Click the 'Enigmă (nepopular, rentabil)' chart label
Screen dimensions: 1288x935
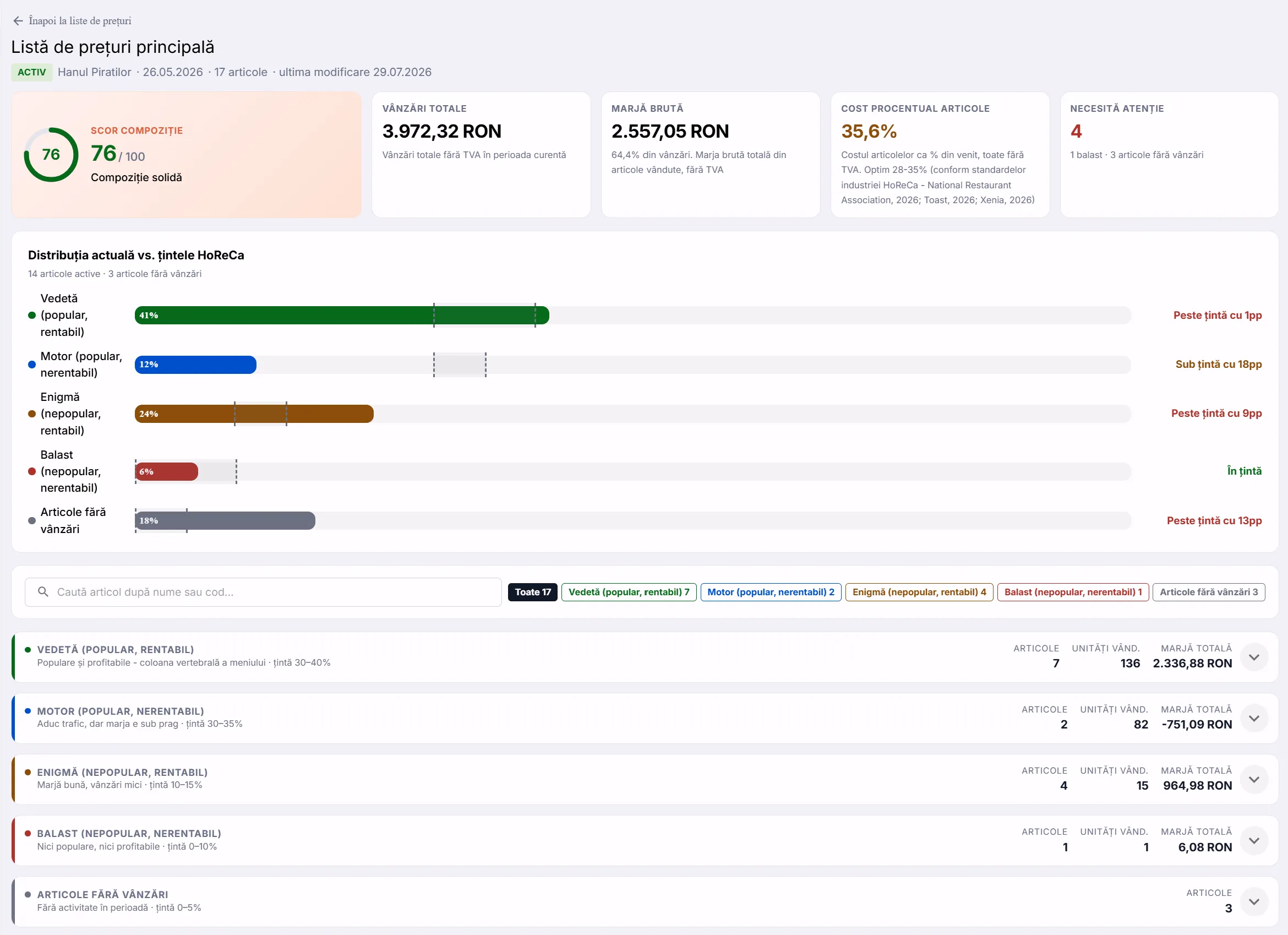(x=70, y=414)
